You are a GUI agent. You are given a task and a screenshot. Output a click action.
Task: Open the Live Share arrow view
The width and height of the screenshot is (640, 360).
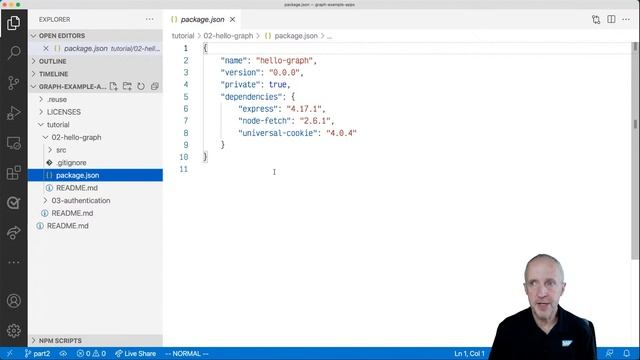point(13,233)
